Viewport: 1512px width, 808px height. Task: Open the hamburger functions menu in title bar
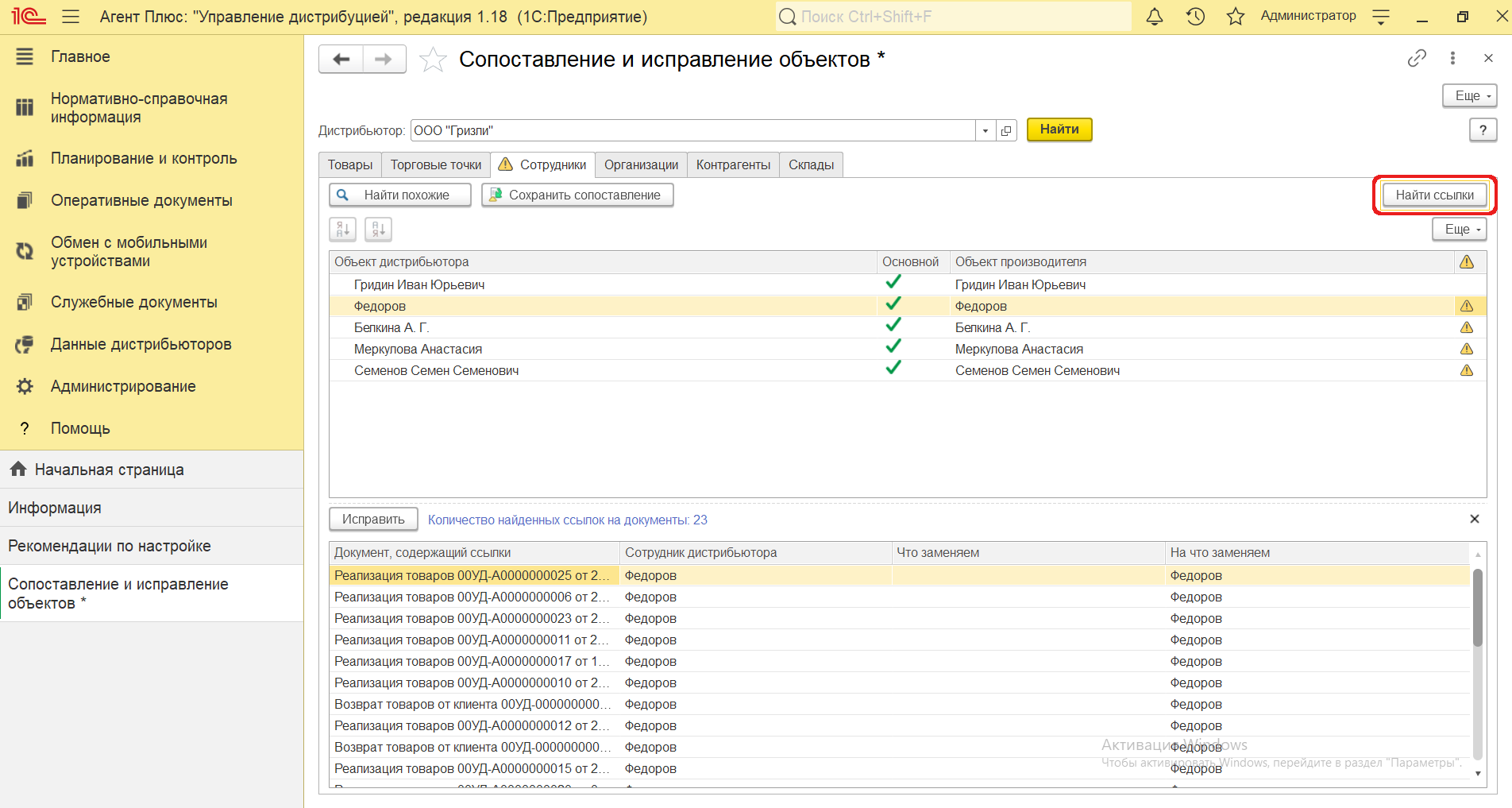coord(71,16)
